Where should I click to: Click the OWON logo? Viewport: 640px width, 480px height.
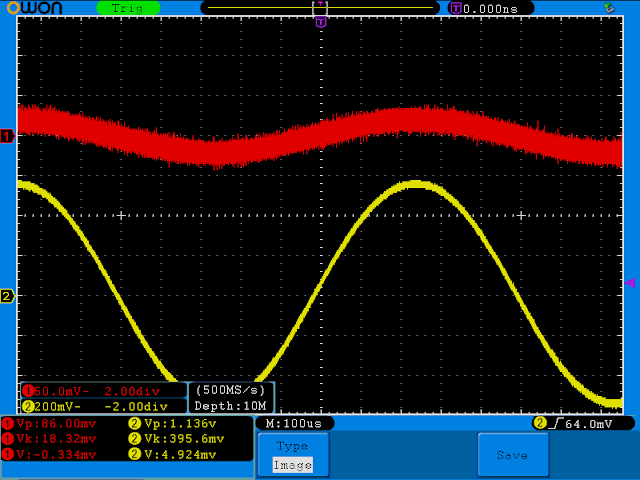pos(35,8)
